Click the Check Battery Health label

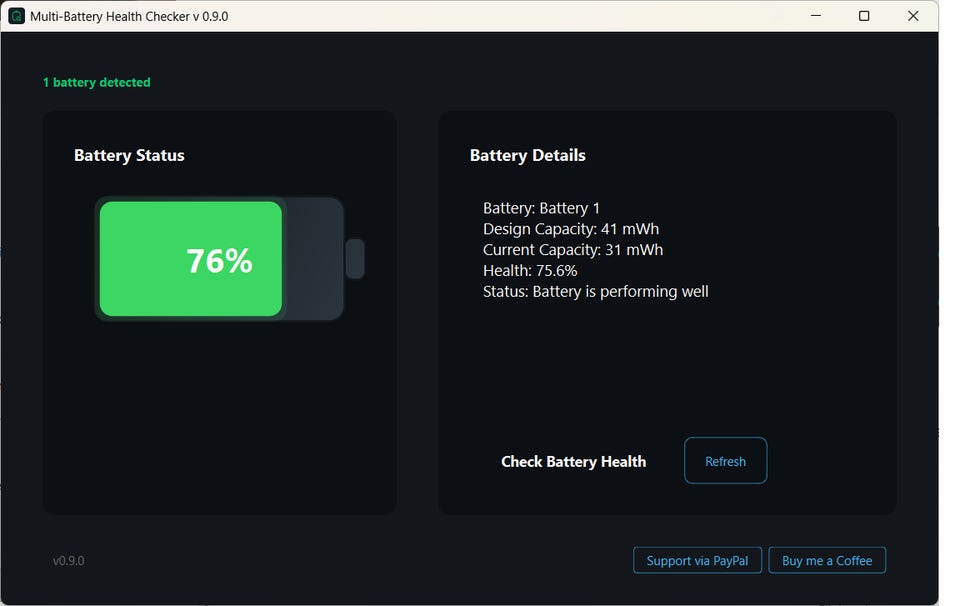[x=573, y=461]
